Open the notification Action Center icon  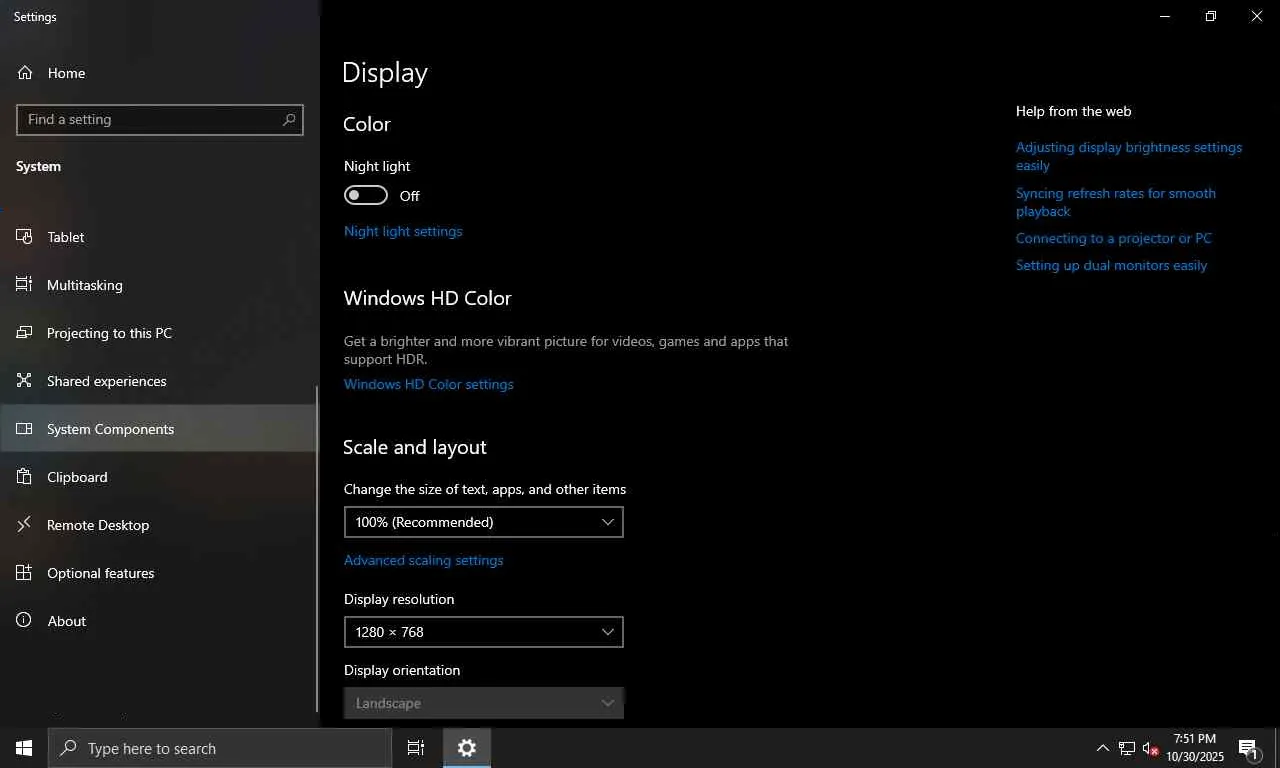(x=1248, y=748)
